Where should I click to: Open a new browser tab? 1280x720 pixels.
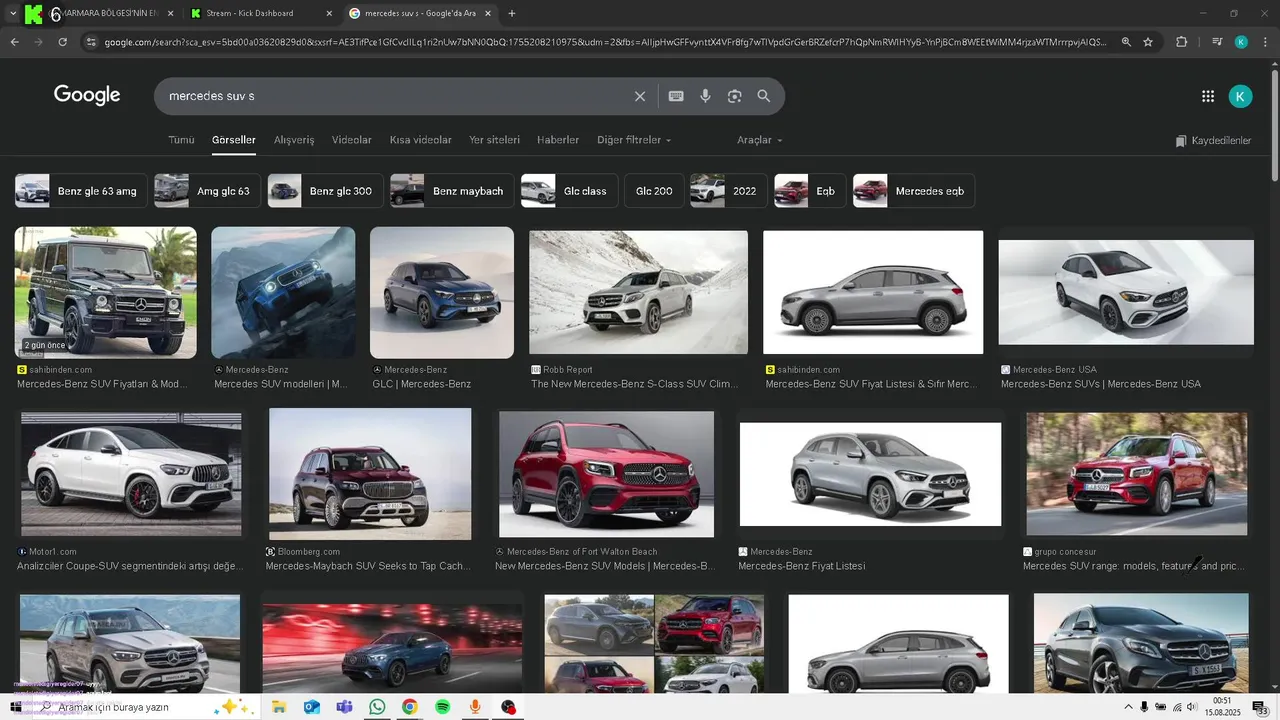512,13
